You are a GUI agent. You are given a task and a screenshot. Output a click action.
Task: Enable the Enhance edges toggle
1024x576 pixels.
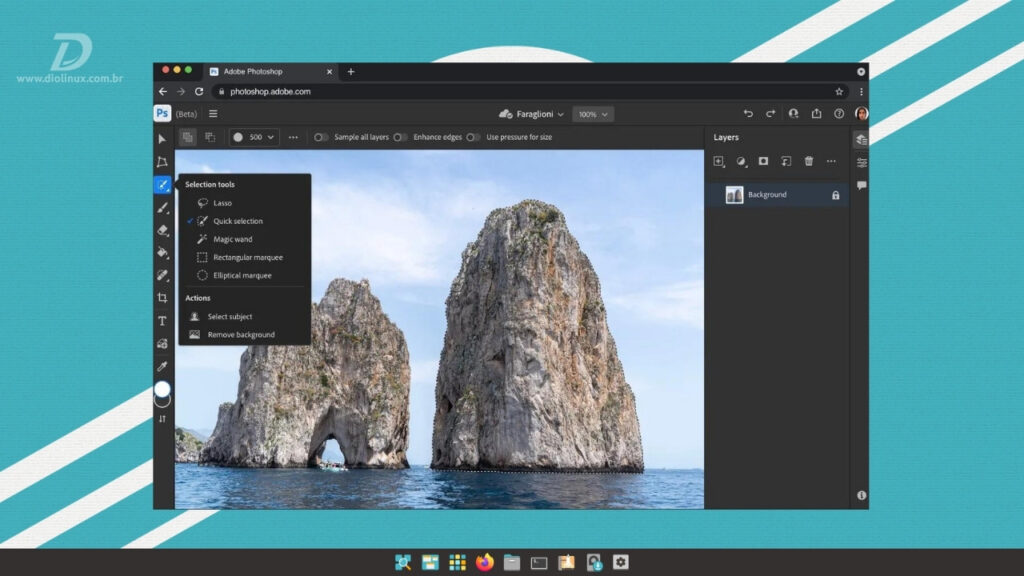click(x=399, y=137)
